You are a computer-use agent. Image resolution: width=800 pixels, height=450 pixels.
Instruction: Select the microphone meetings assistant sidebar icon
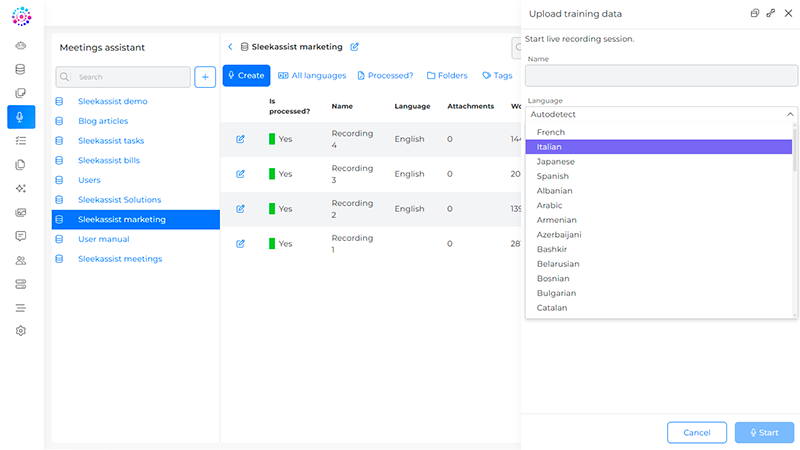coord(21,117)
